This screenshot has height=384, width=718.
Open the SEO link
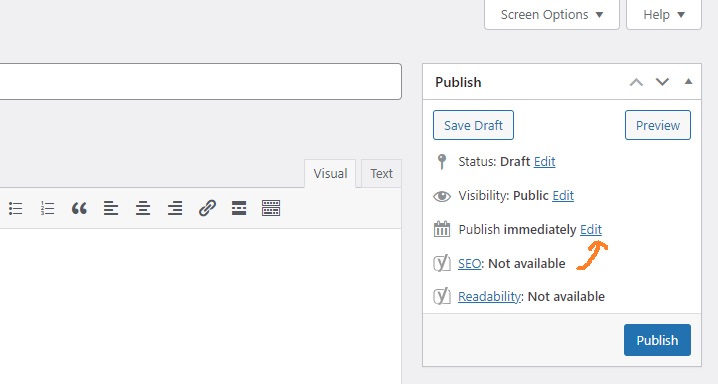[x=469, y=264]
